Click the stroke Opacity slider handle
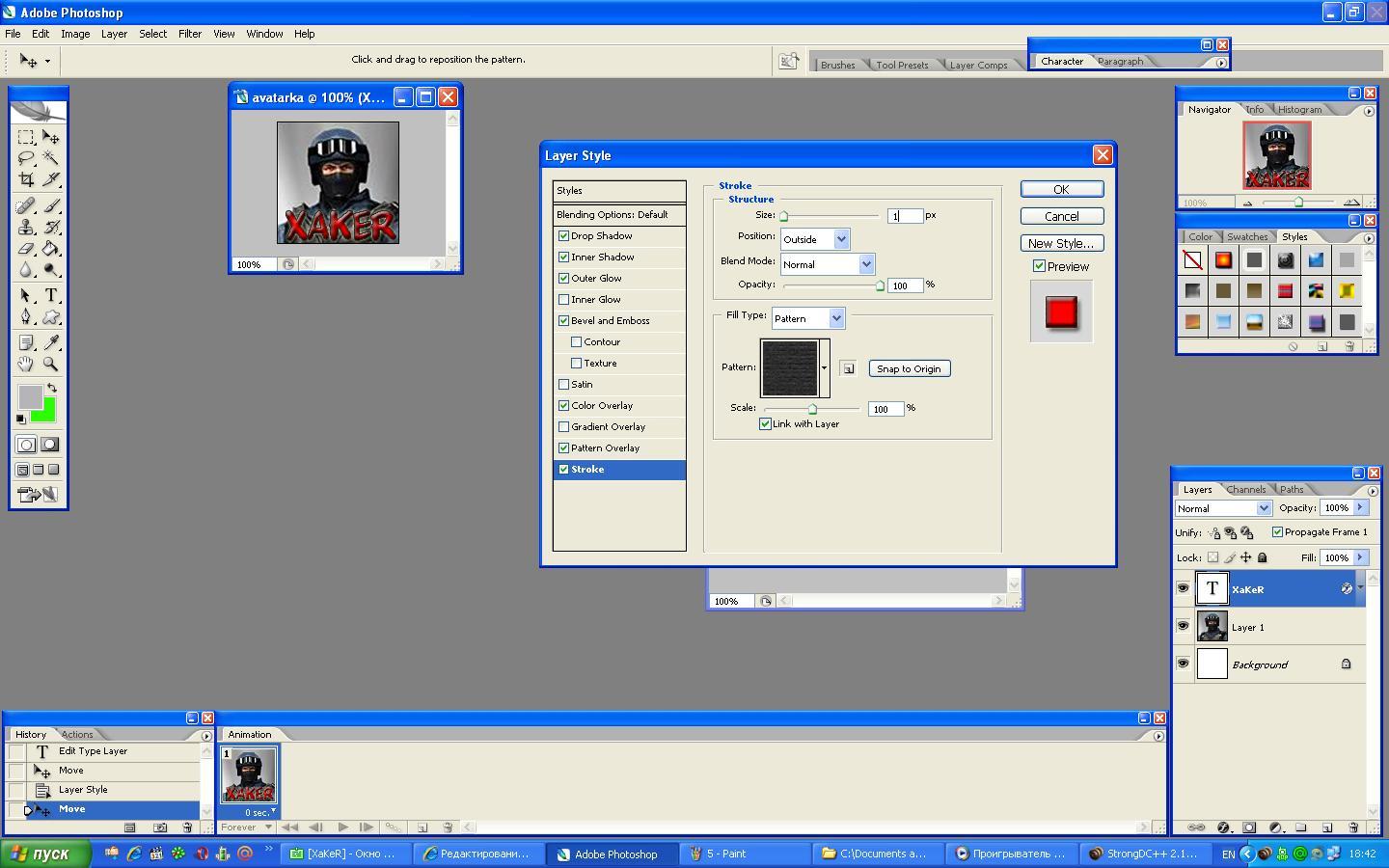This screenshot has width=1389, height=868. click(879, 285)
